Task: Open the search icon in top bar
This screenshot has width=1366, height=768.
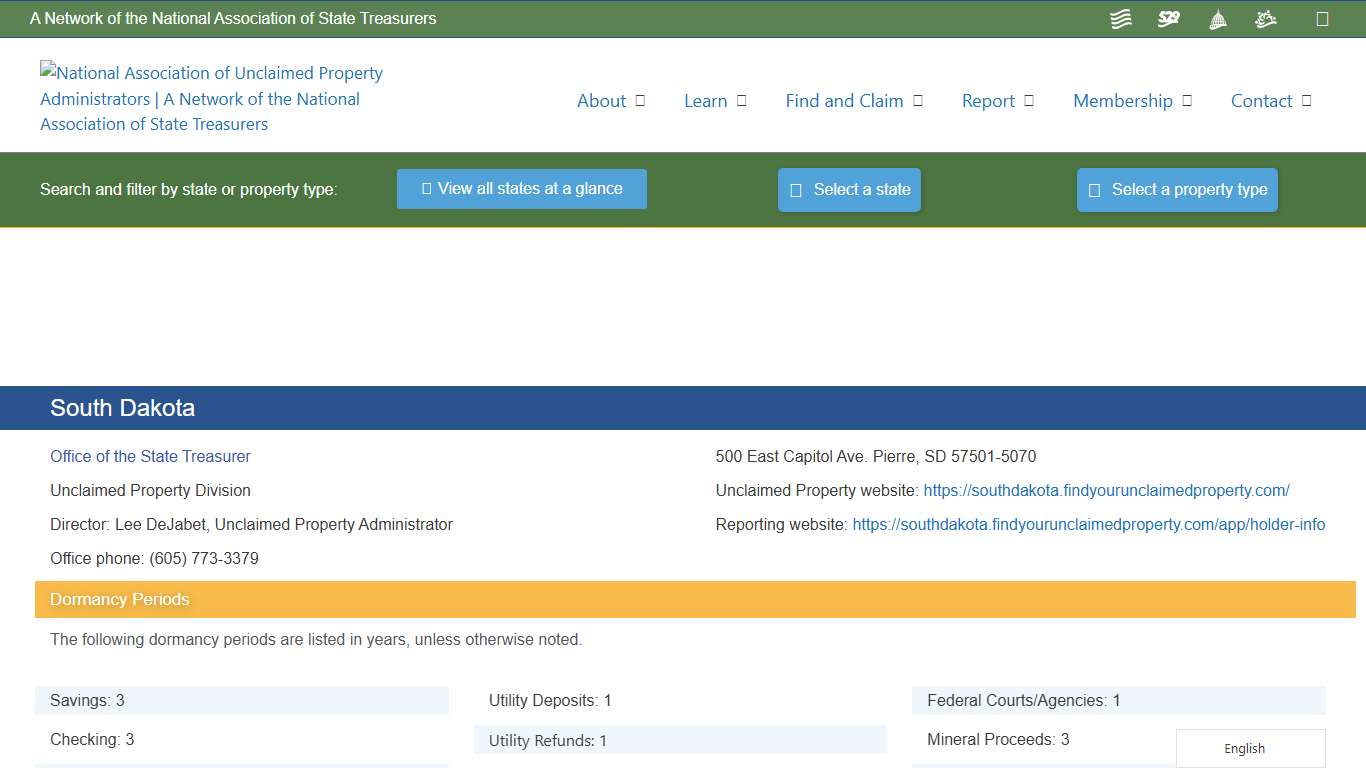Action: coord(1322,18)
